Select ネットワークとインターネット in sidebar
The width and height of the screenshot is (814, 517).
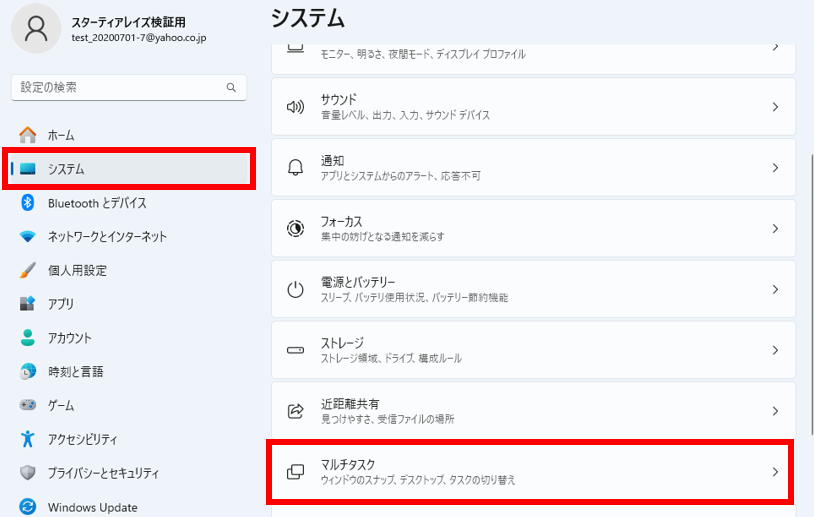click(x=107, y=237)
